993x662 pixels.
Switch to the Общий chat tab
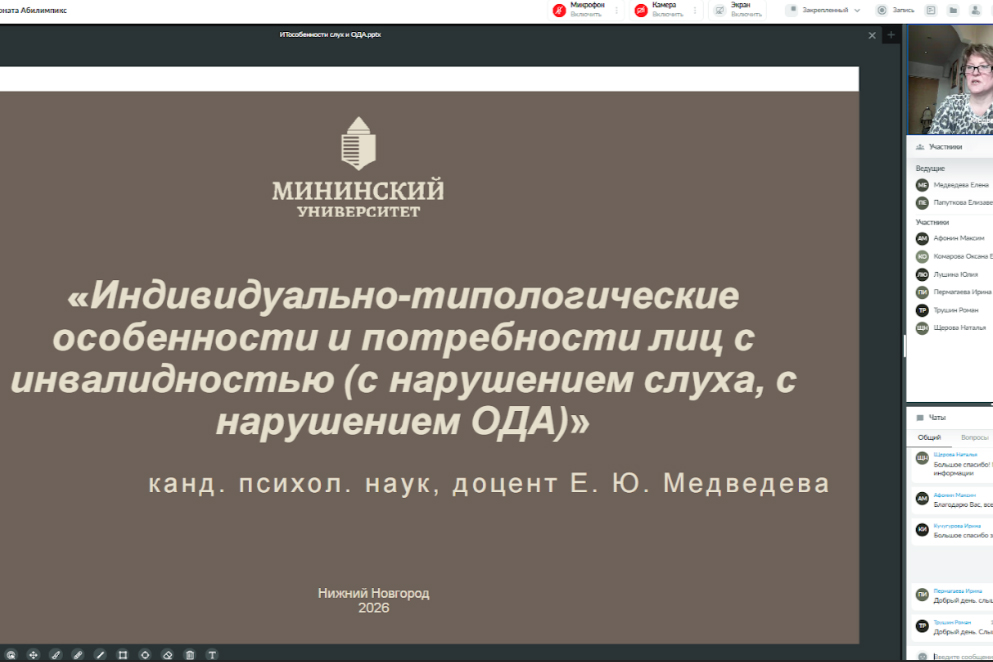tap(929, 438)
